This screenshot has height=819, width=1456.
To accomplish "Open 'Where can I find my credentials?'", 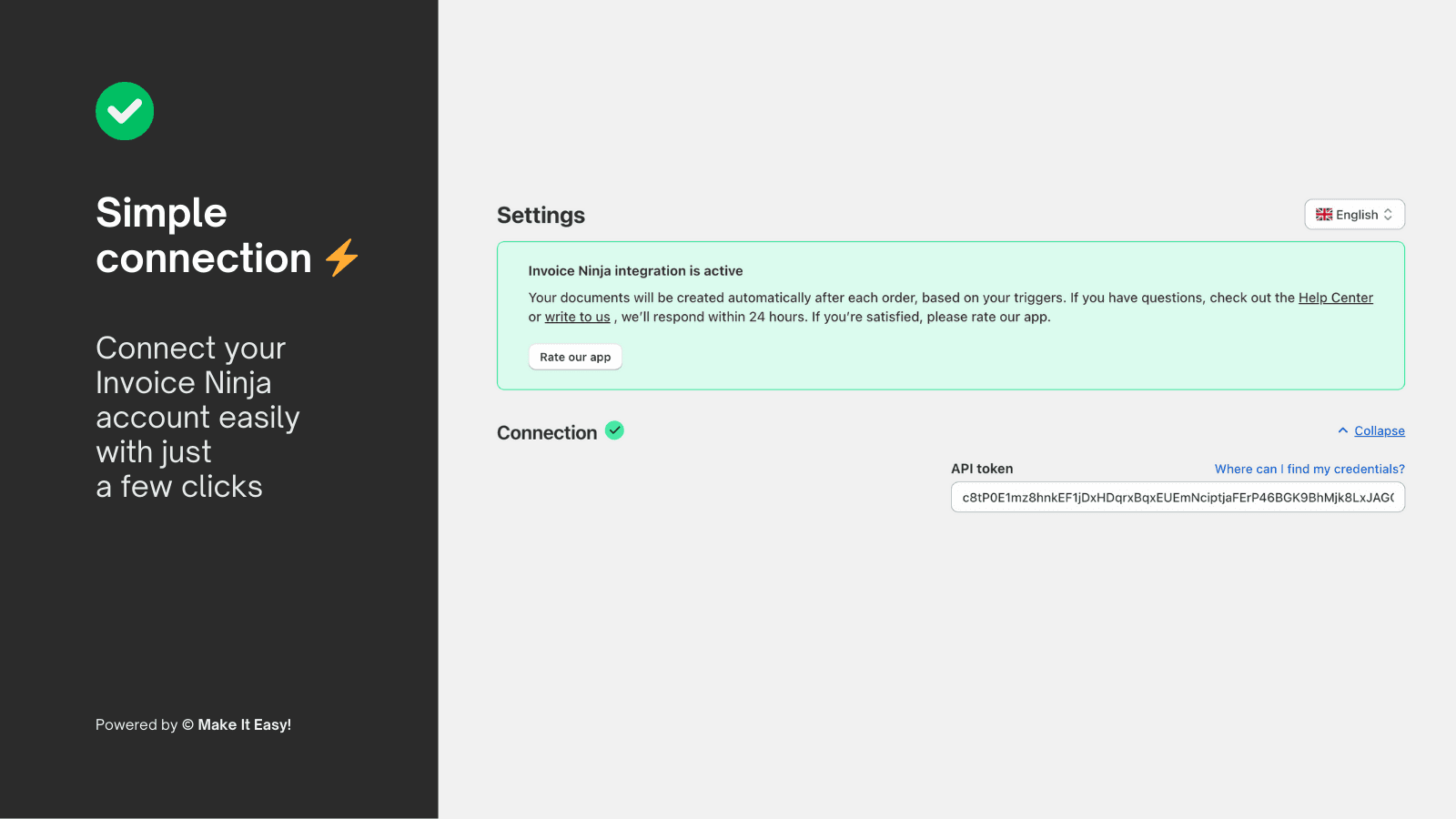I will coord(1309,469).
